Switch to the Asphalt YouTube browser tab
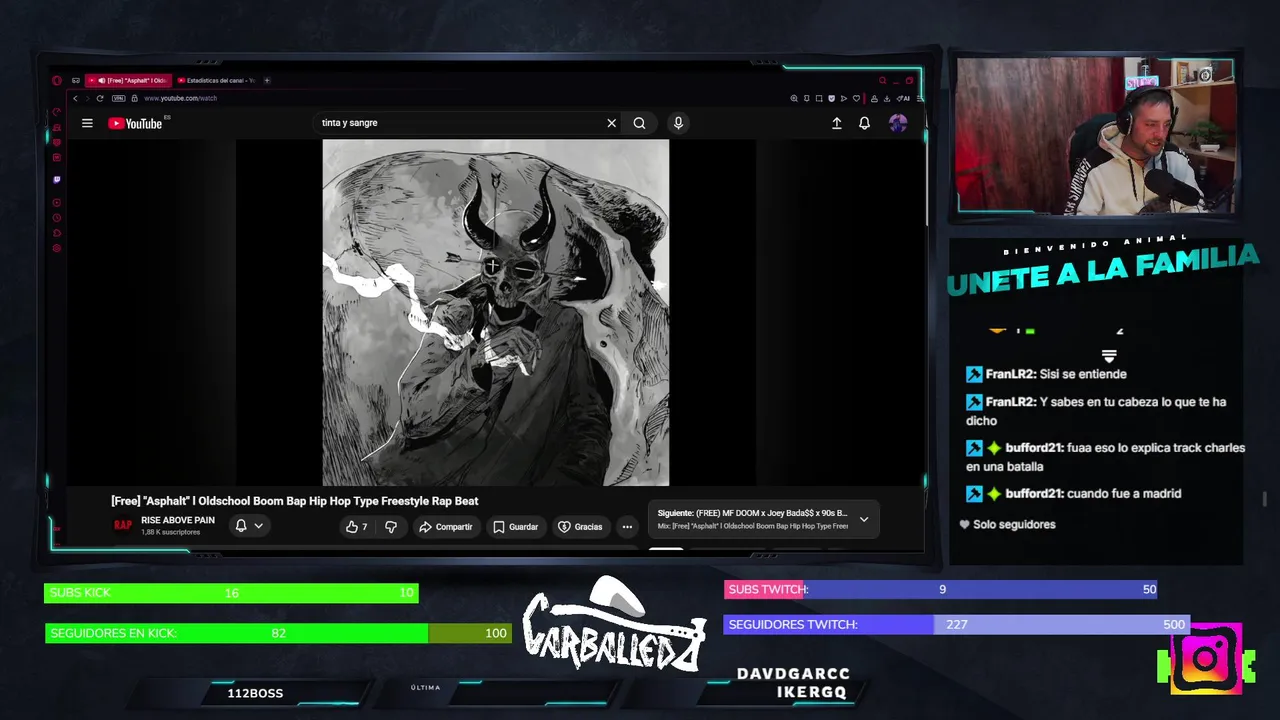Screen dimensions: 1280x720 click(x=130, y=80)
